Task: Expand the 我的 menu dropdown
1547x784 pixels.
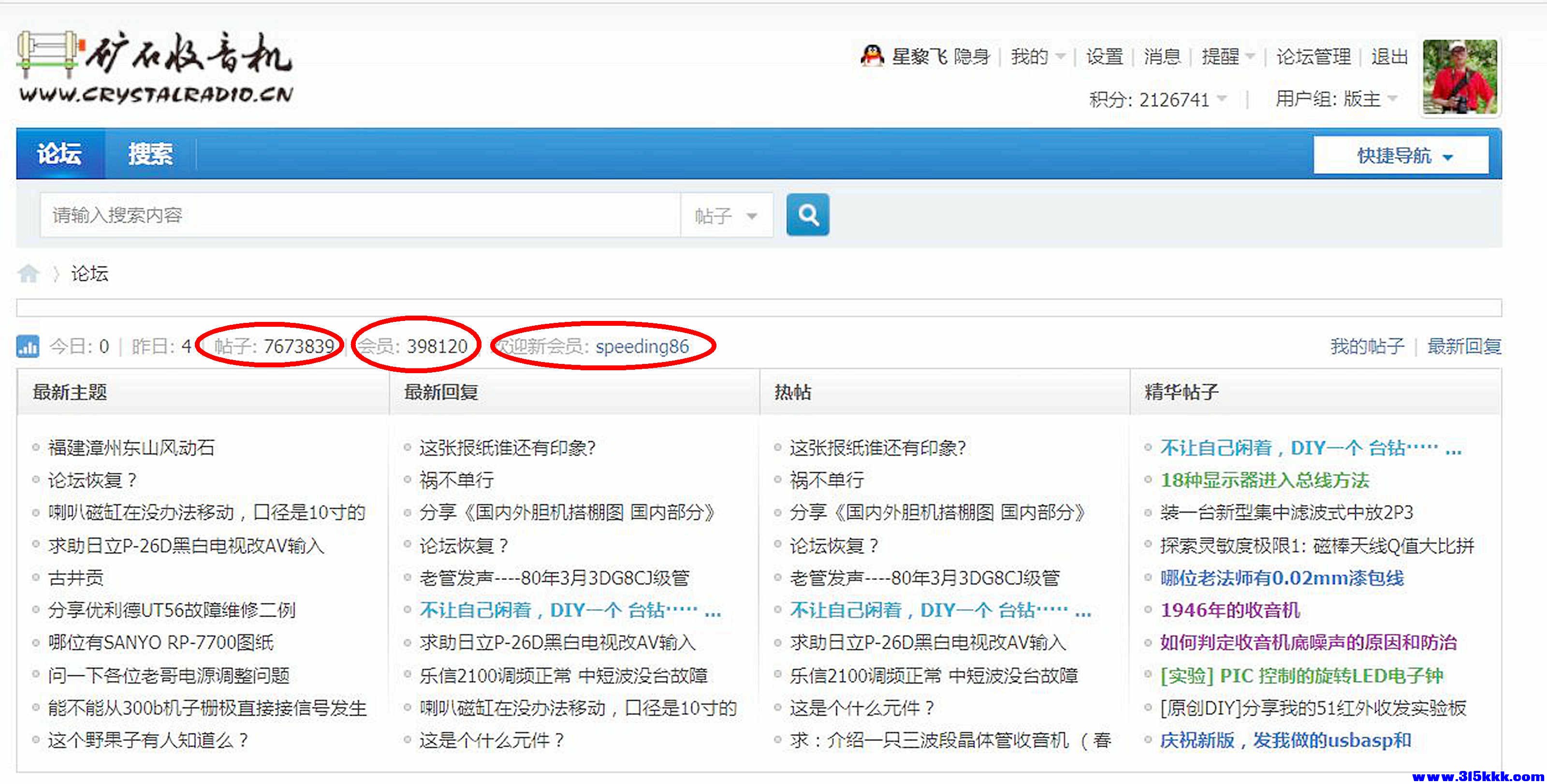Action: pyautogui.click(x=1037, y=57)
